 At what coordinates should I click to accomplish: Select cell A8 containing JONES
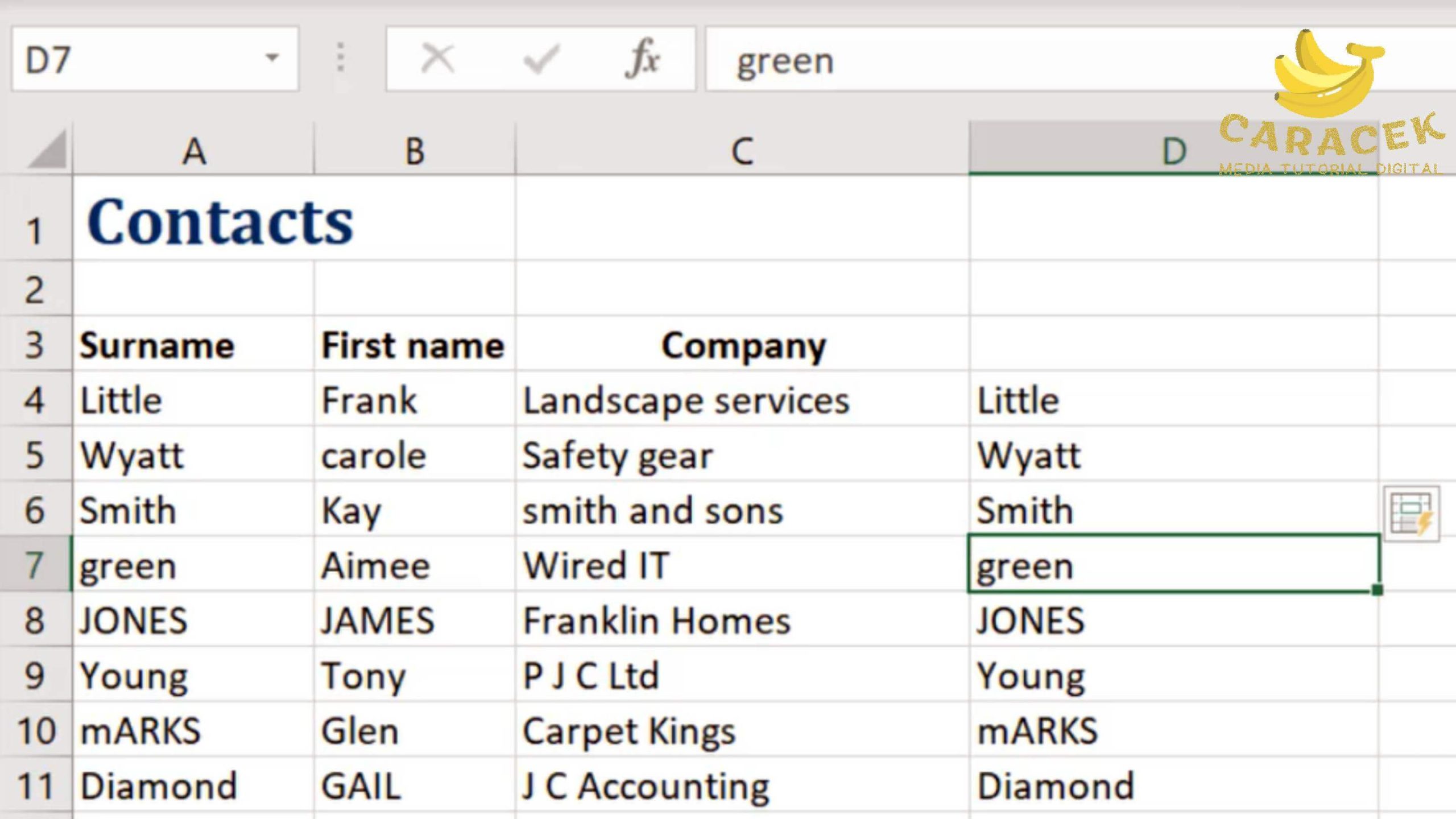(x=193, y=619)
